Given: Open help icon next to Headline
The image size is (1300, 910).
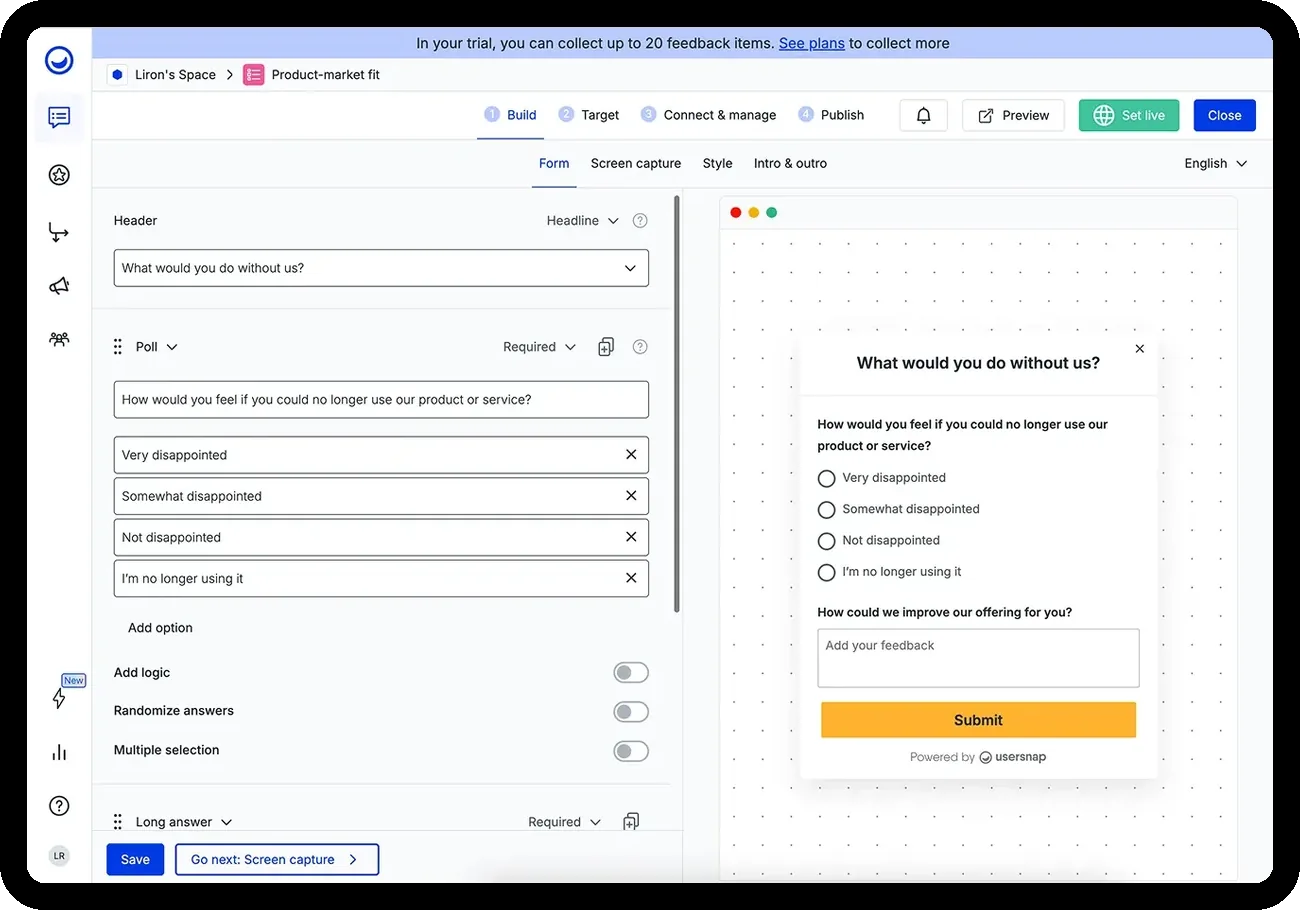Looking at the screenshot, I should point(641,221).
